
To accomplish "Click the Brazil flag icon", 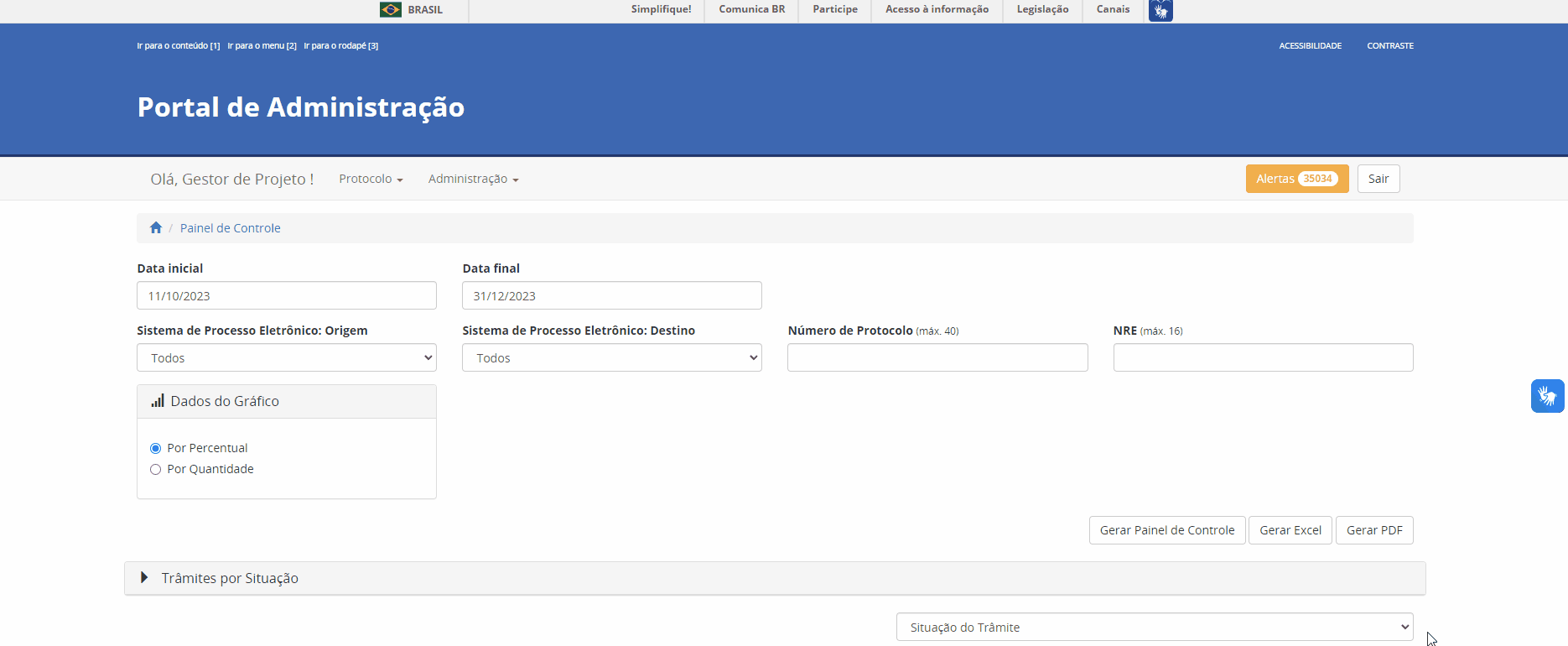I will (391, 9).
